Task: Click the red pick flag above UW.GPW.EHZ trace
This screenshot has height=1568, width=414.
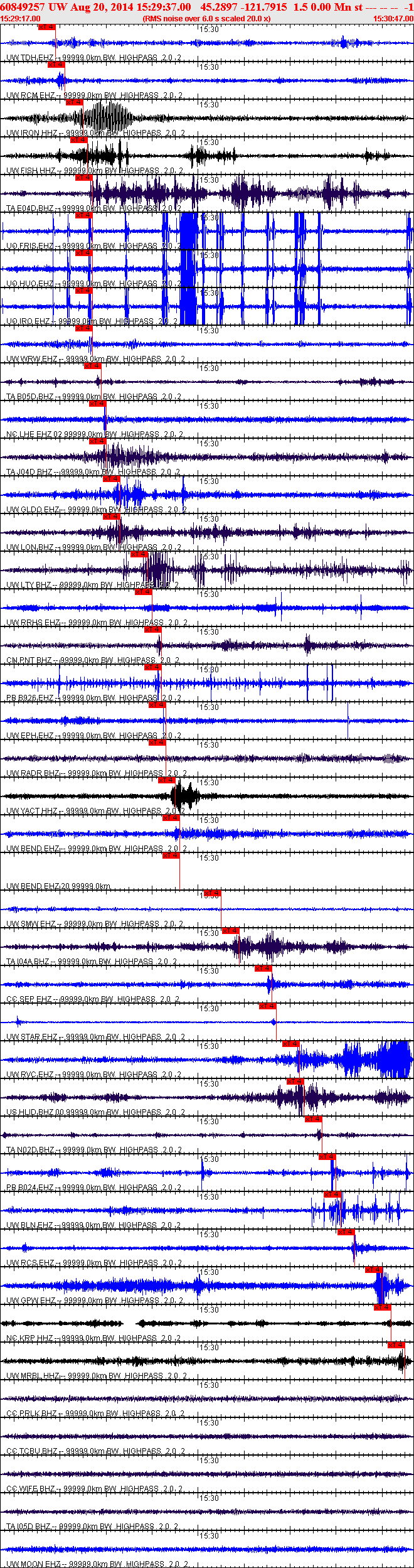Action: [373, 1270]
